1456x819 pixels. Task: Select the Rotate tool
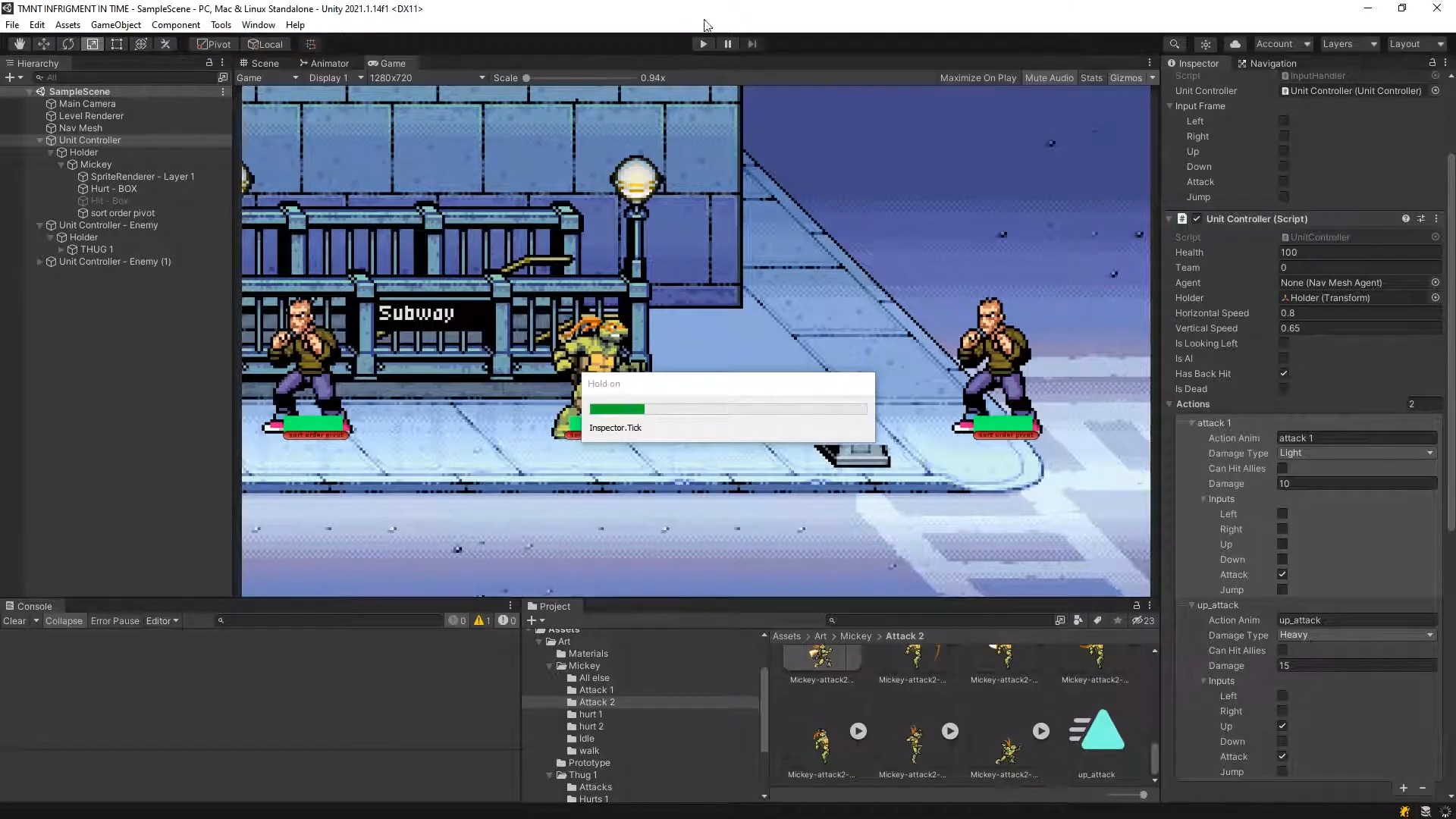[68, 44]
